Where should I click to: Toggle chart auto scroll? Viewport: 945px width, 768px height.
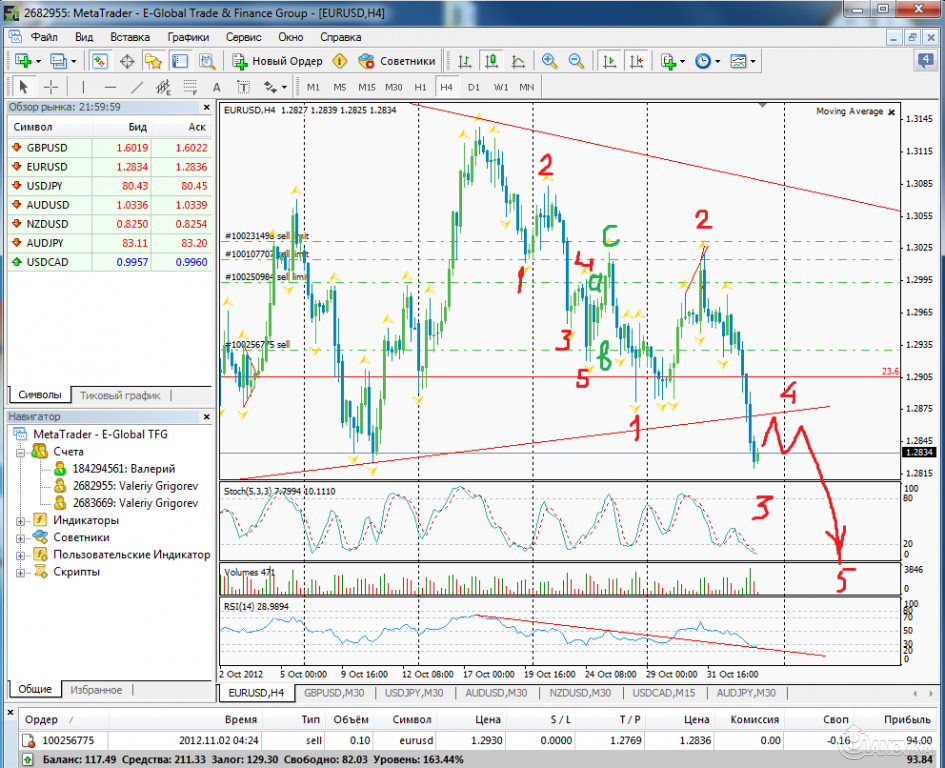[x=608, y=61]
